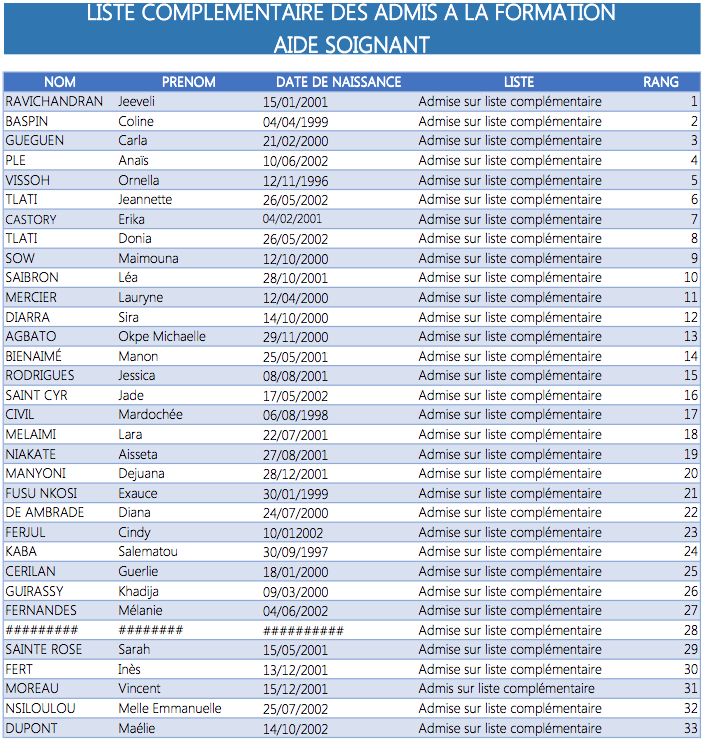Select the first name Melle Emmanuelle

click(x=170, y=708)
